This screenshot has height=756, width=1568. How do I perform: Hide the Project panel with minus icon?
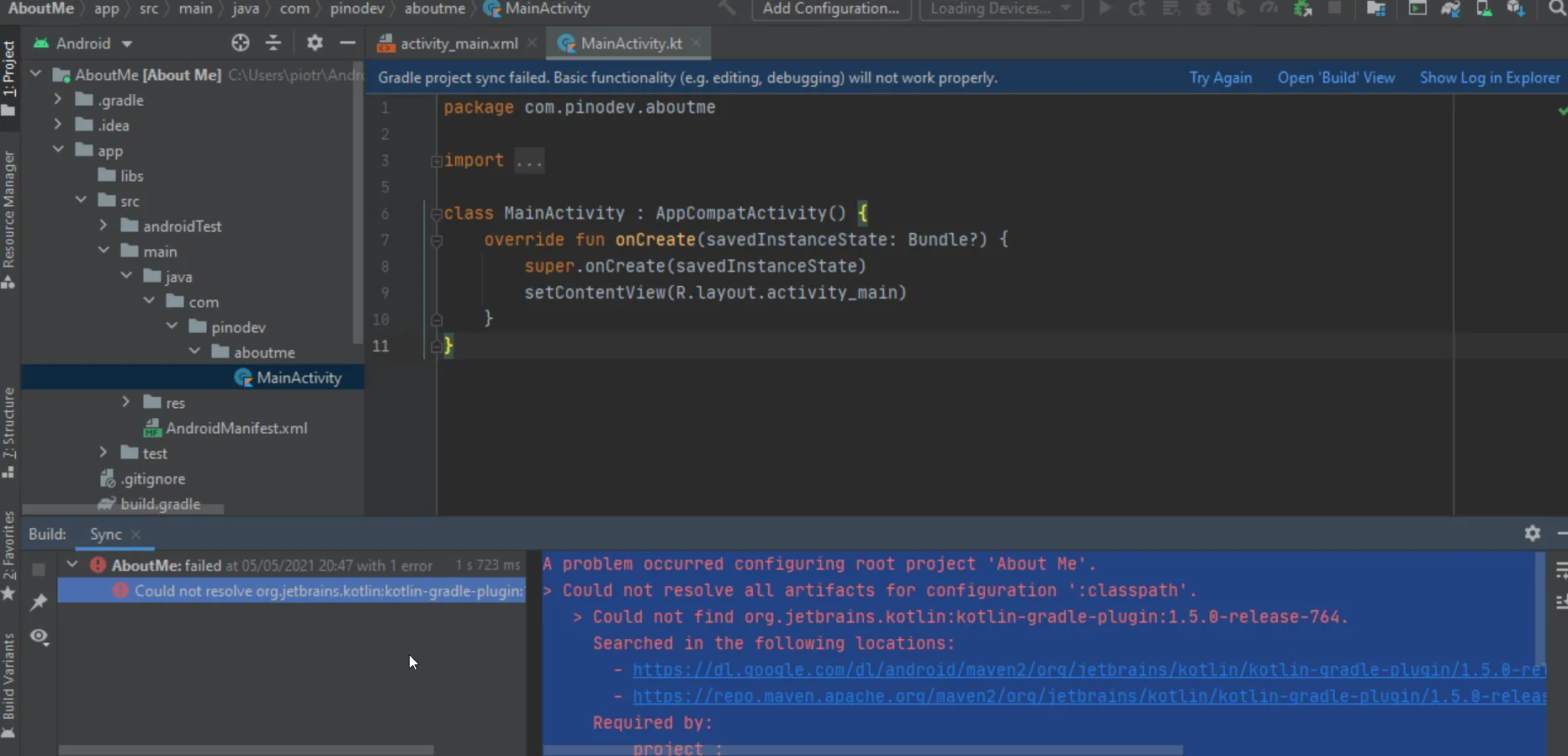point(347,43)
